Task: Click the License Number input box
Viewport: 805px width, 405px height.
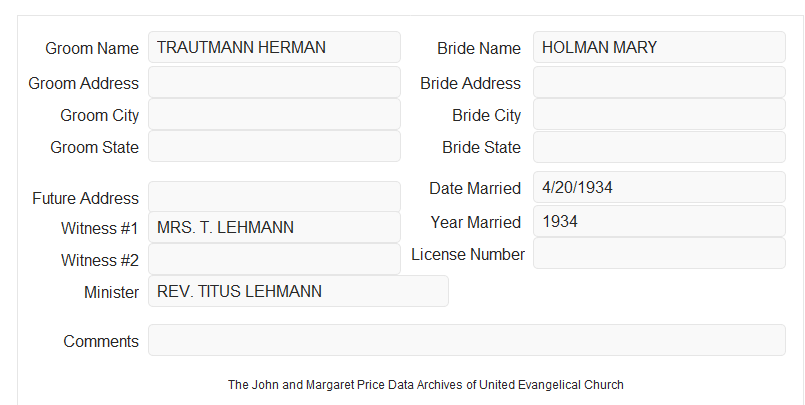Action: tap(659, 253)
